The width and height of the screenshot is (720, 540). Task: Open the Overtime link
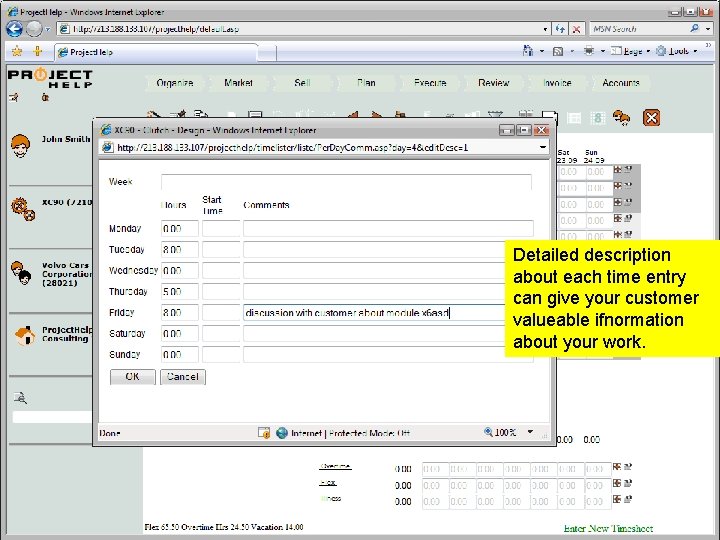point(335,466)
